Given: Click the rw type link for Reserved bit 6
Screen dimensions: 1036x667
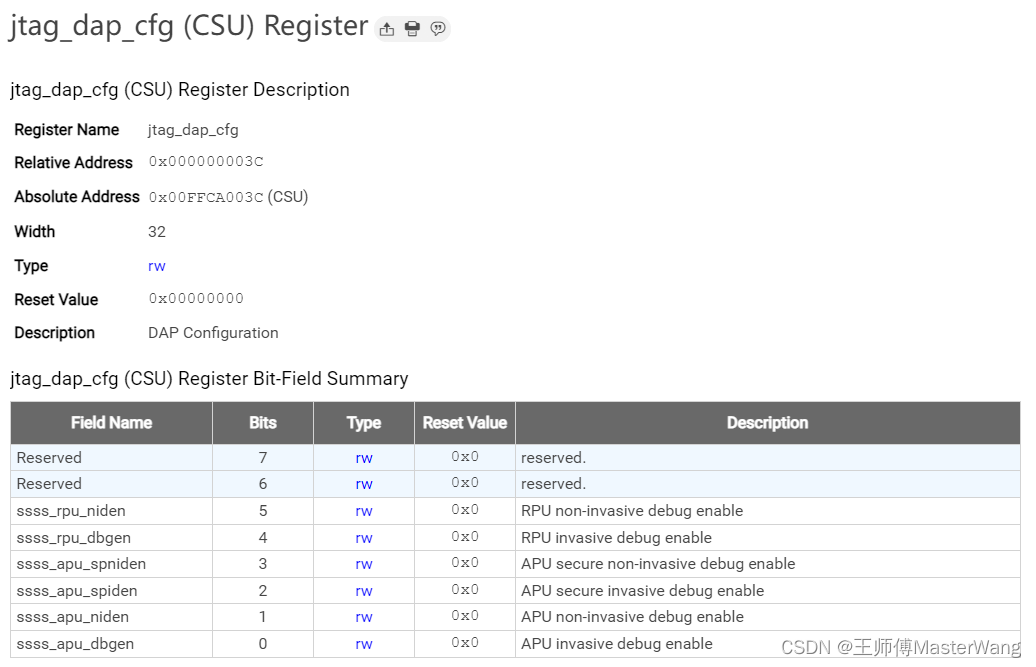Looking at the screenshot, I should 364,484.
